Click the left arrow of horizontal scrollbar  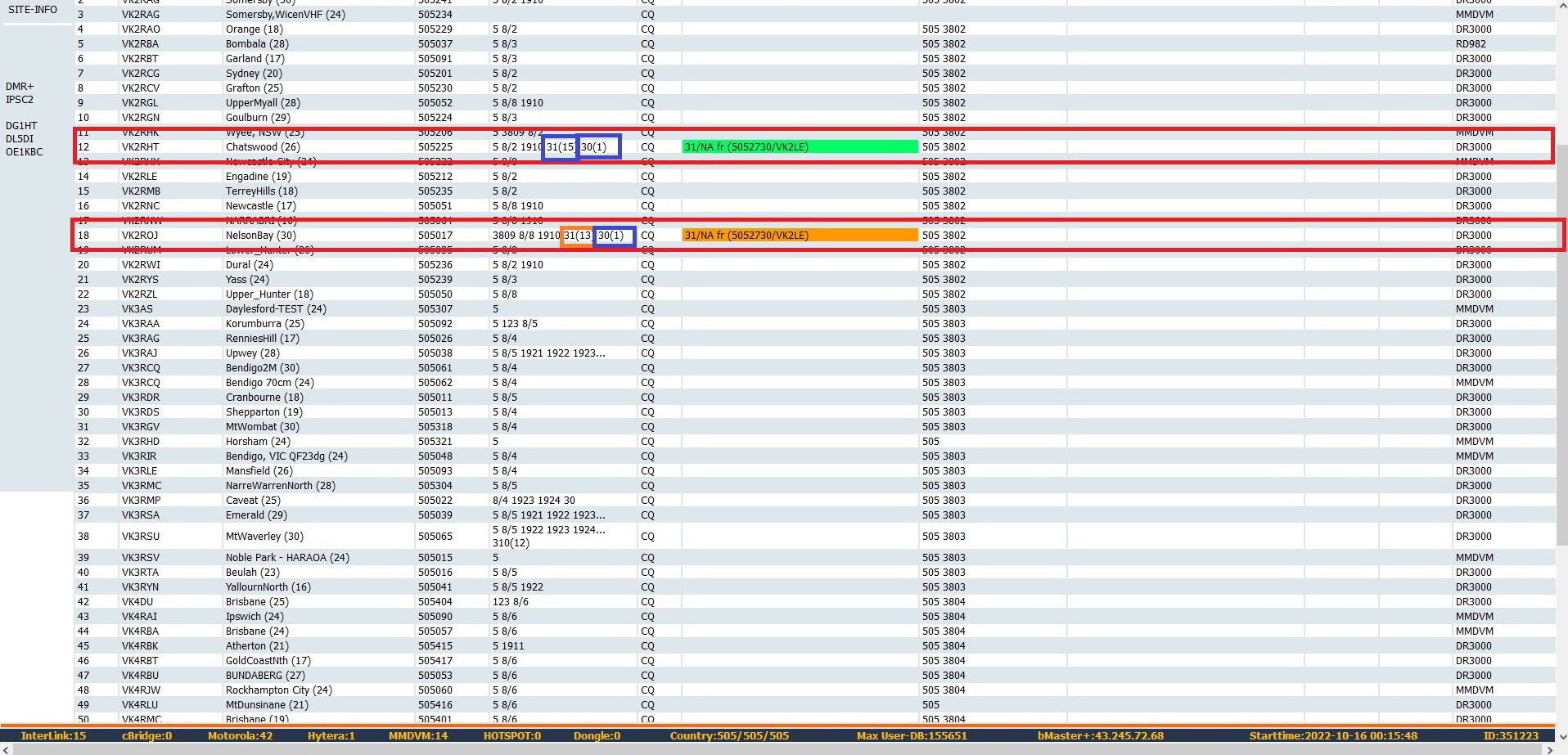pyautogui.click(x=6, y=748)
